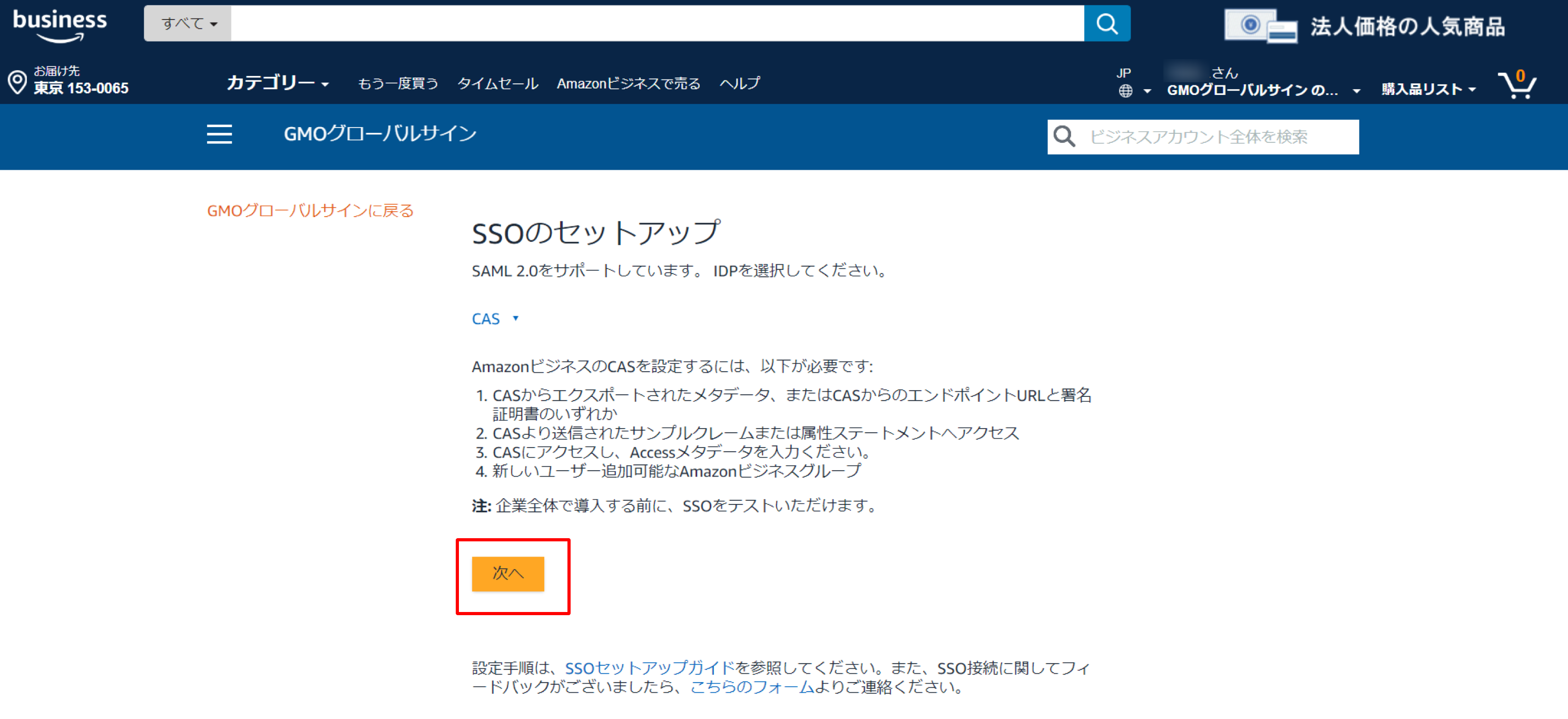The height and width of the screenshot is (719, 1568).
Task: Follow the GMOグローバルサインに戻る link
Action: [x=310, y=211]
